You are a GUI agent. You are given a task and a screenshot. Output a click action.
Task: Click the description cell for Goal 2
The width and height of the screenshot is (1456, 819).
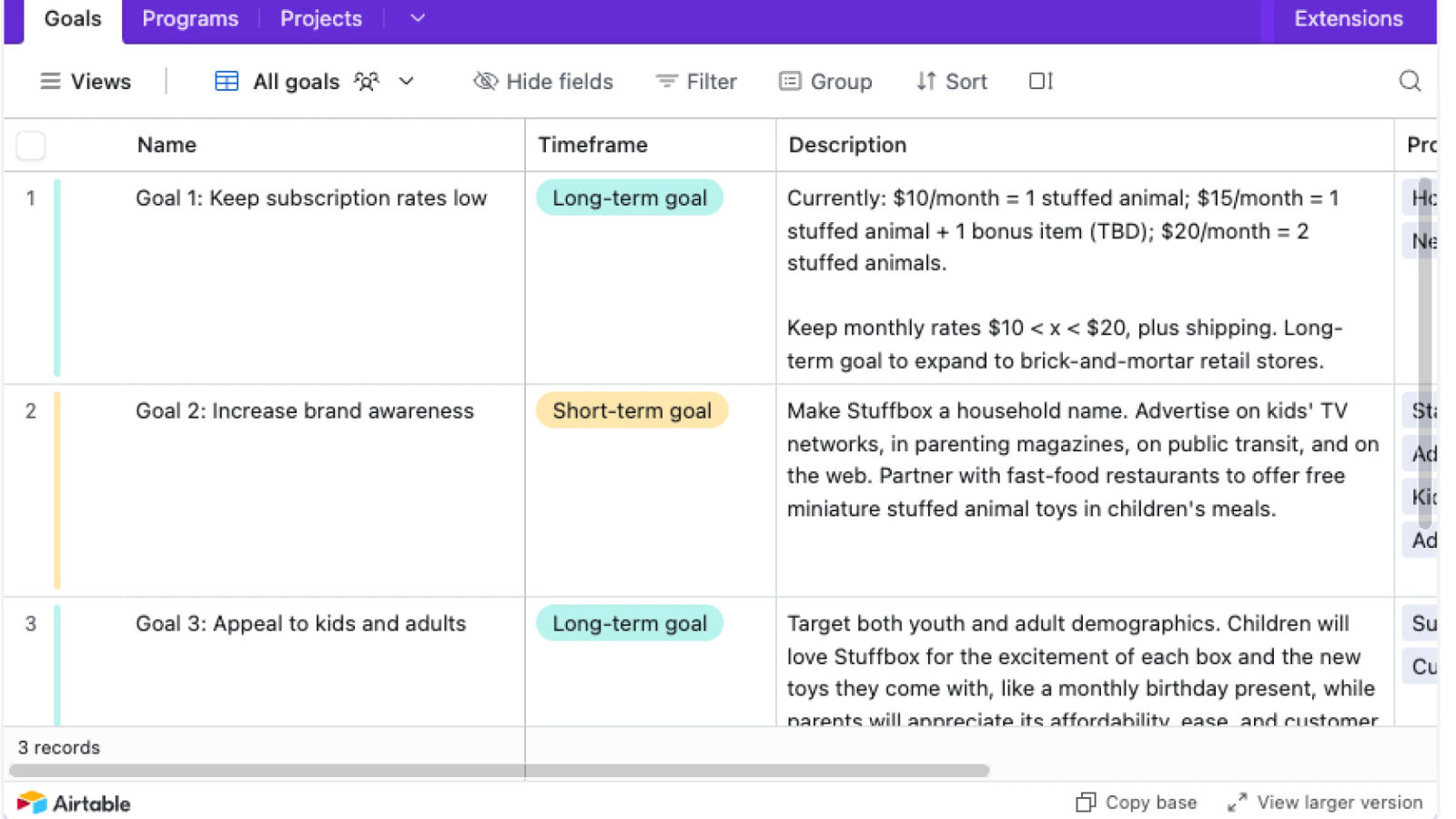click(1085, 491)
